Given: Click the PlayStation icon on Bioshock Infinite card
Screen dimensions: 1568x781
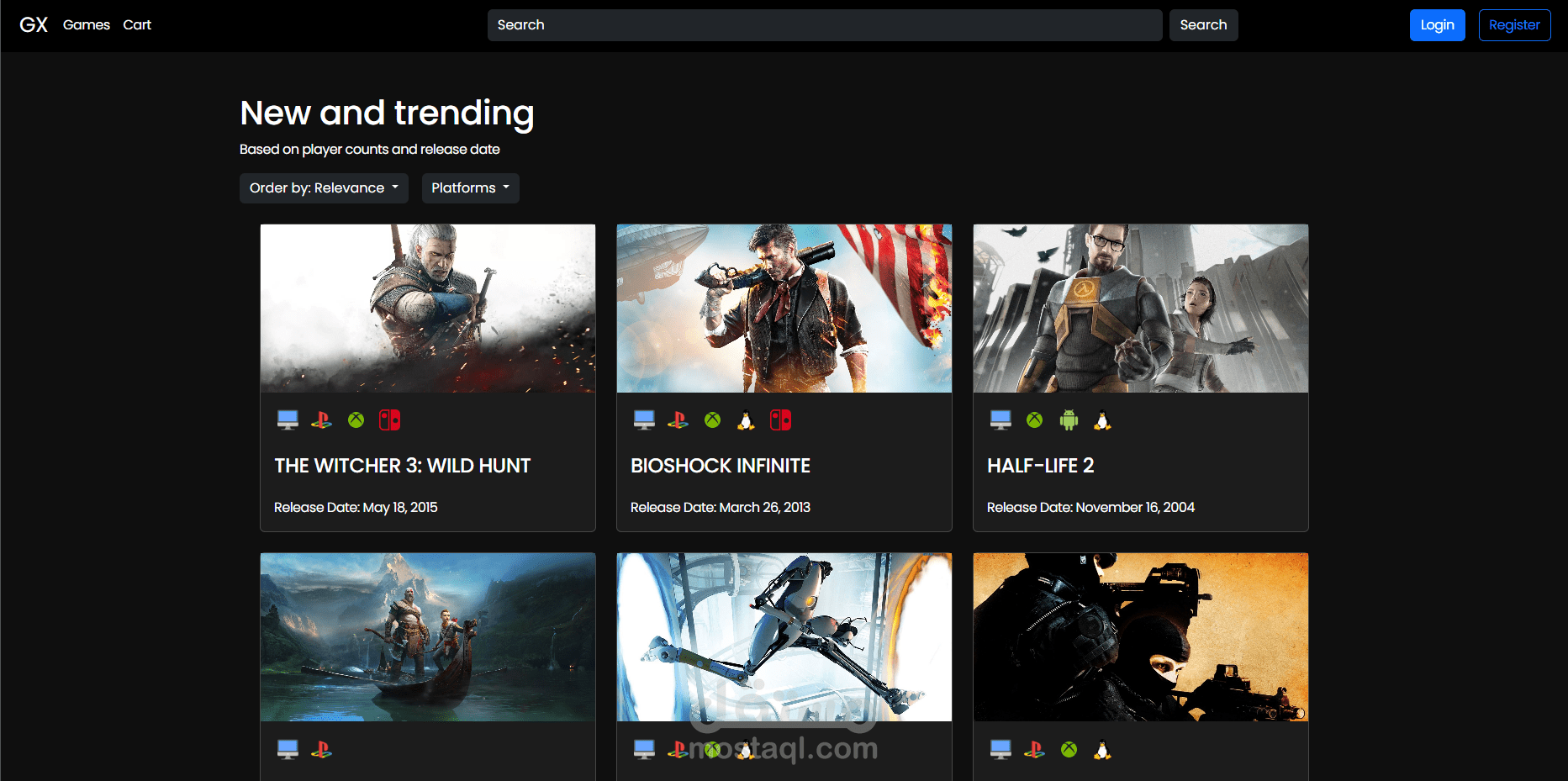Looking at the screenshot, I should coord(678,420).
